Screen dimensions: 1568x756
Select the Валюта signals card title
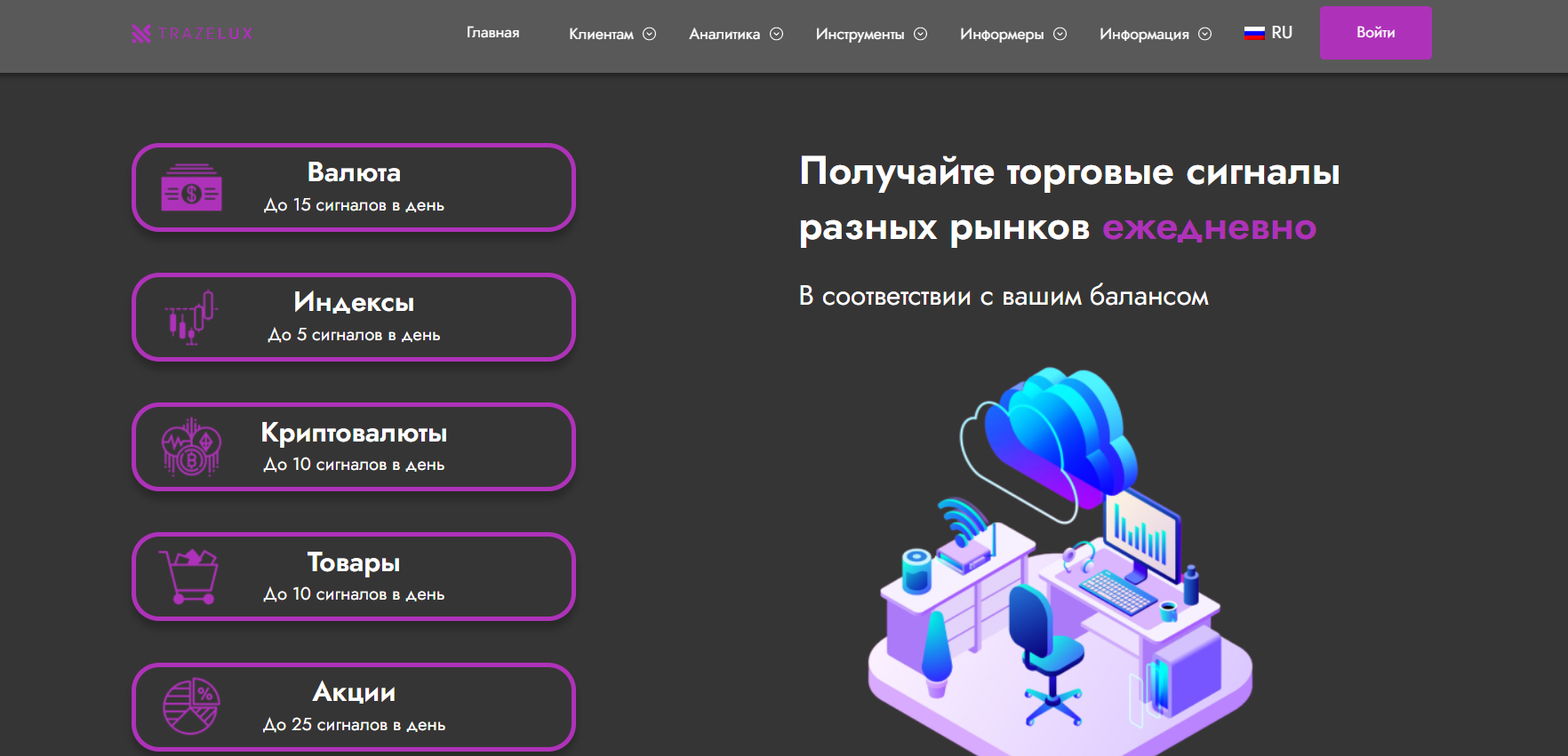click(x=354, y=172)
